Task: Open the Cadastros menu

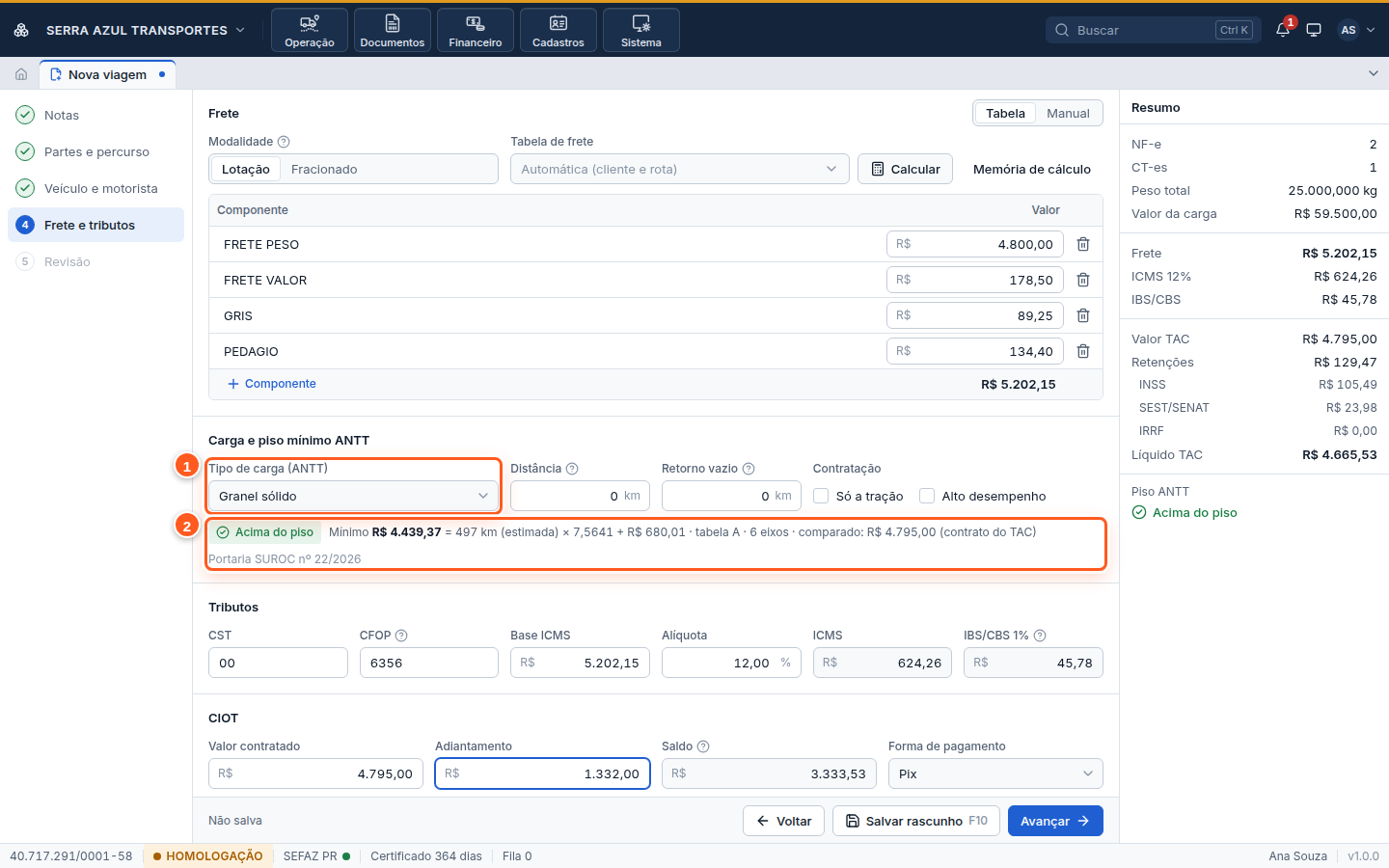Action: coord(558,30)
